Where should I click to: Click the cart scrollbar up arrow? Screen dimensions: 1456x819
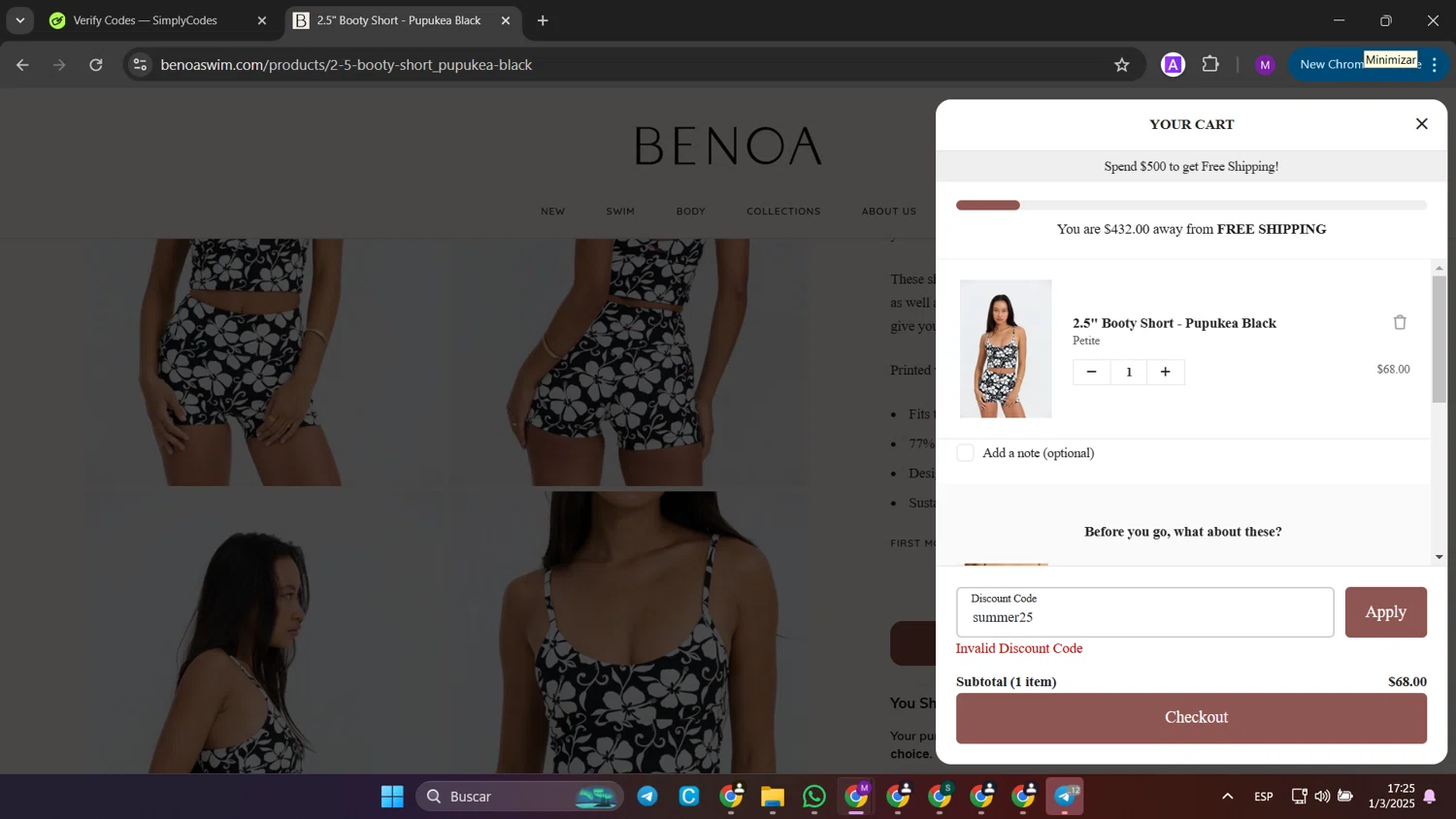1439,268
